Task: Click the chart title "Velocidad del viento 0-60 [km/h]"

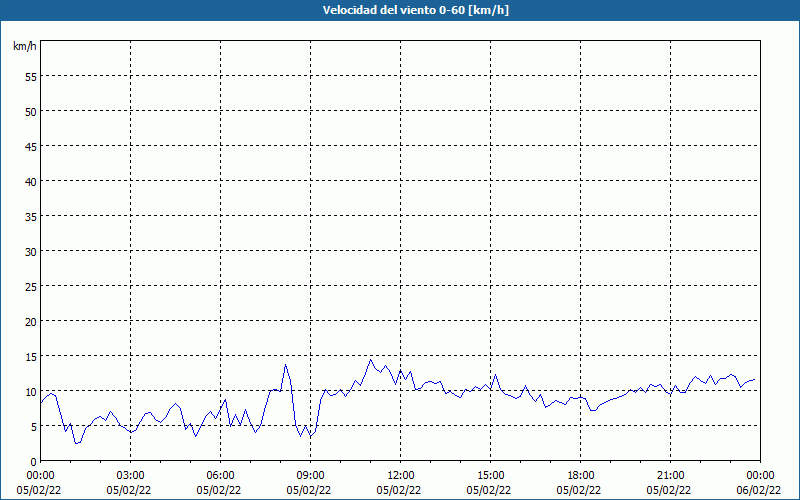Action: click(x=416, y=10)
